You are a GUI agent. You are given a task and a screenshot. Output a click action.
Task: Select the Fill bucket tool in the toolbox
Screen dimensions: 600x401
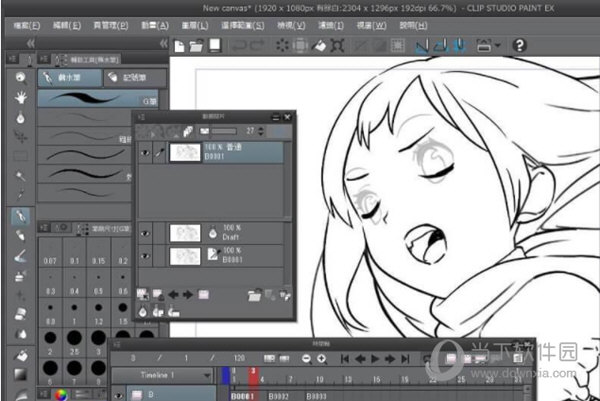tap(21, 355)
